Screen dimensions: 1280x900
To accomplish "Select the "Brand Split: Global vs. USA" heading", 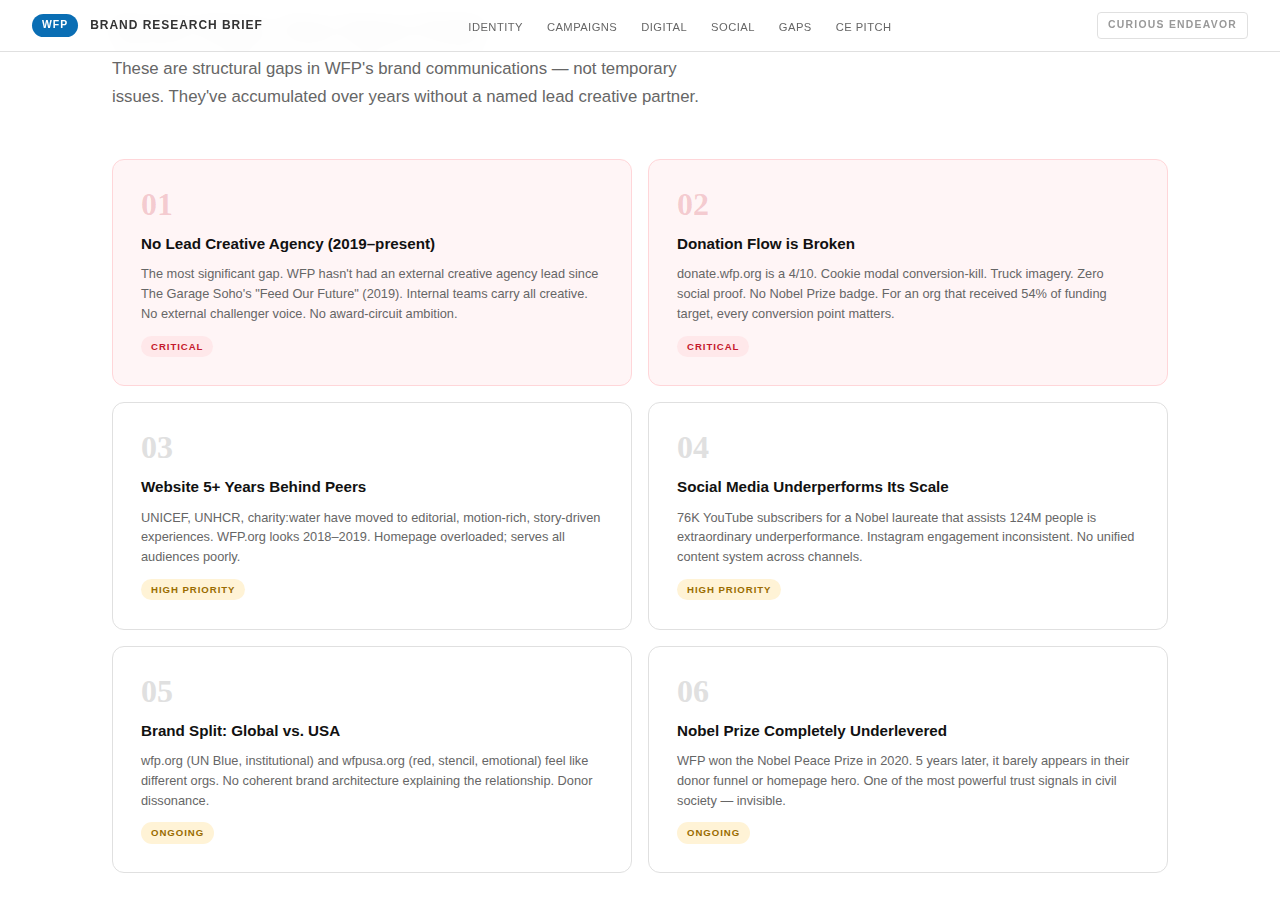I will pyautogui.click(x=241, y=731).
